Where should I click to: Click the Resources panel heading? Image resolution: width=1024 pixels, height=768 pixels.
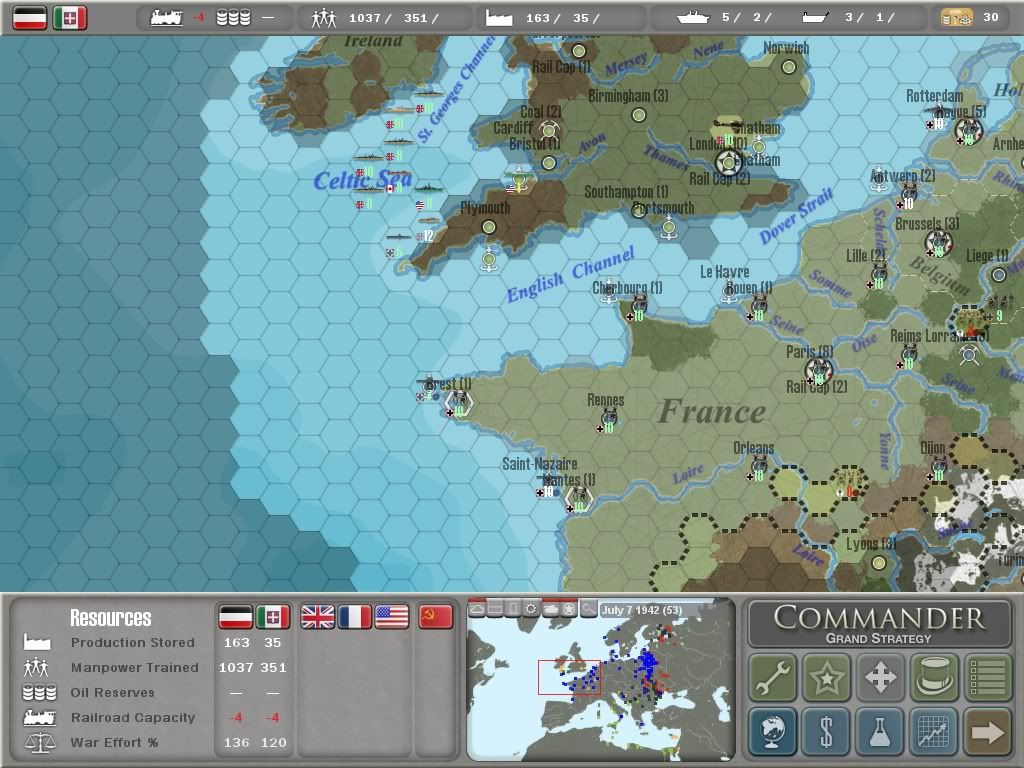[110, 618]
